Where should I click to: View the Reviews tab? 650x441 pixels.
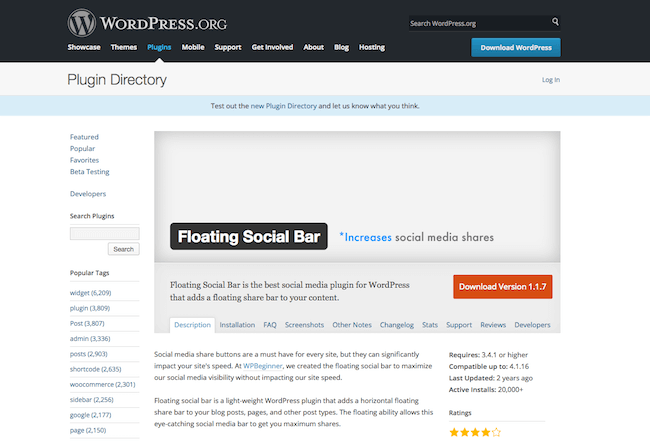(x=493, y=325)
